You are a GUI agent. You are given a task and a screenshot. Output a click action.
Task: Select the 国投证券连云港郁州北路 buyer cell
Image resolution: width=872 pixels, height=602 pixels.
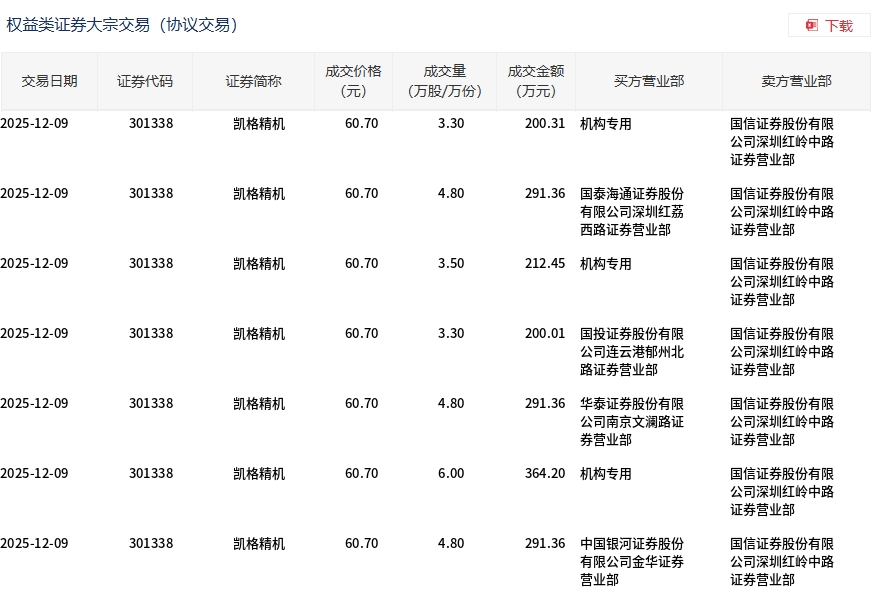click(x=632, y=352)
